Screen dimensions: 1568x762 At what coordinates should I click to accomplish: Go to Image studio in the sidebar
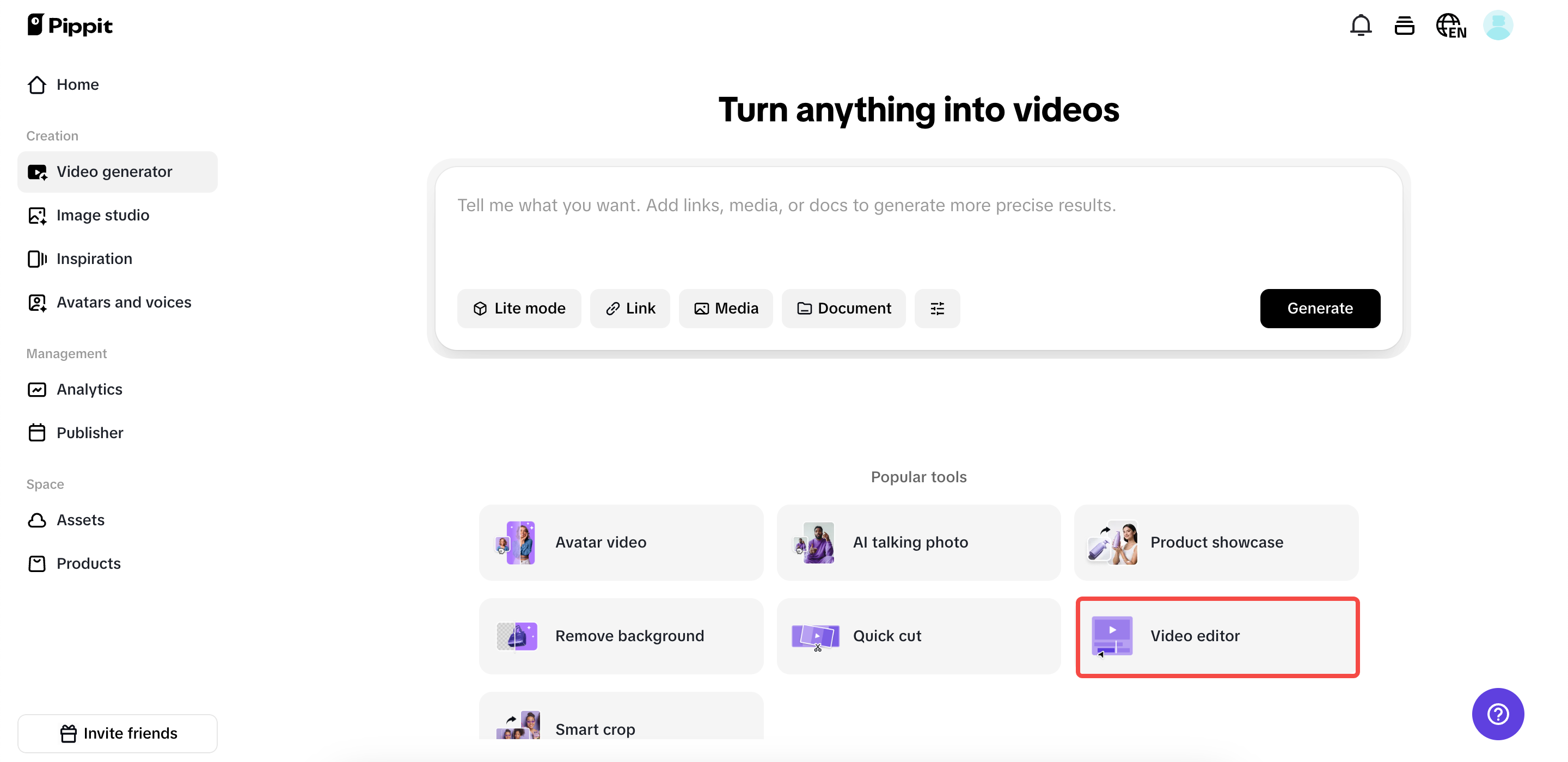(102, 216)
